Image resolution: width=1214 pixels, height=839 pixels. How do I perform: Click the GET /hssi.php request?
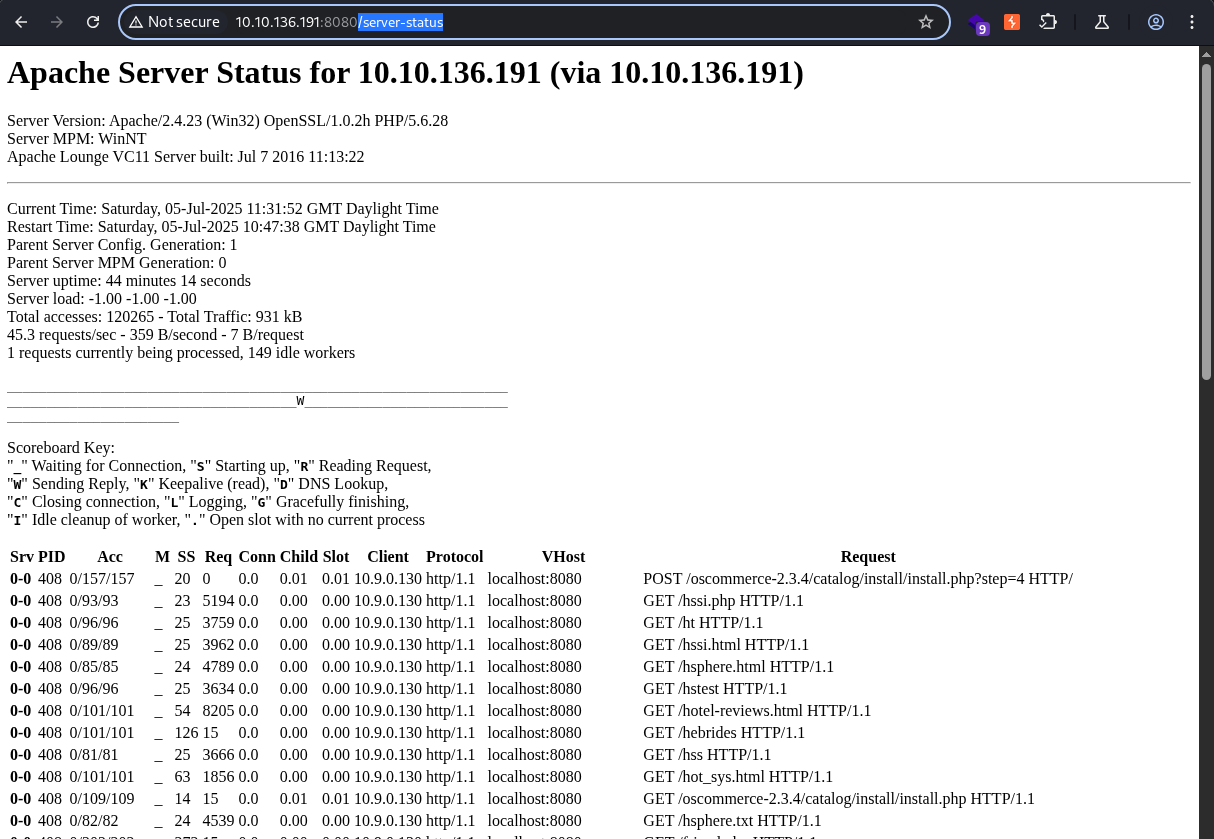[723, 601]
